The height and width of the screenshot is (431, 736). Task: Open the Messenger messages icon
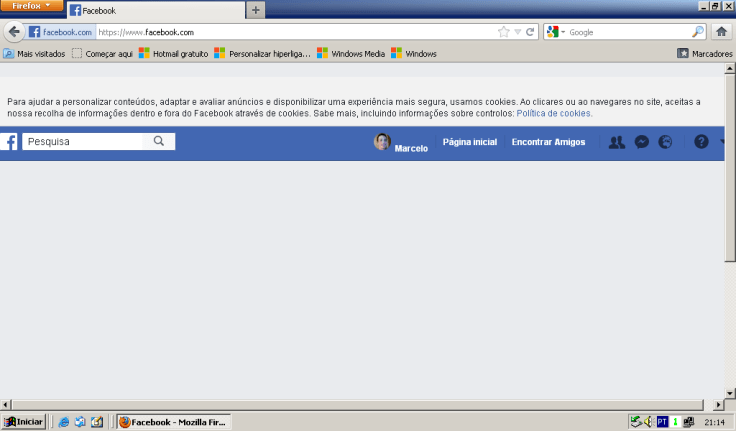(642, 142)
